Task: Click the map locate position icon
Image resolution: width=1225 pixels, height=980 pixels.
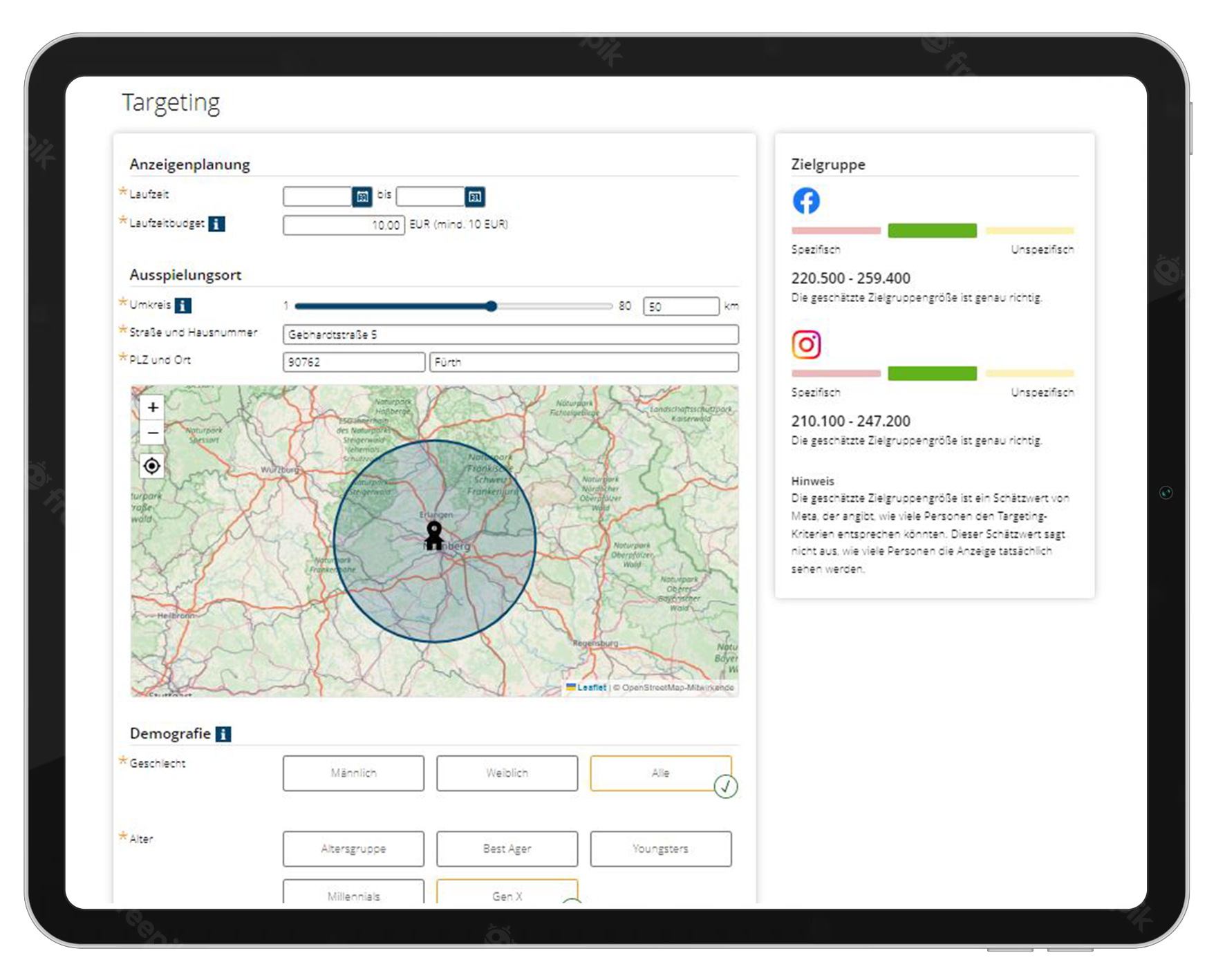Action: [152, 466]
